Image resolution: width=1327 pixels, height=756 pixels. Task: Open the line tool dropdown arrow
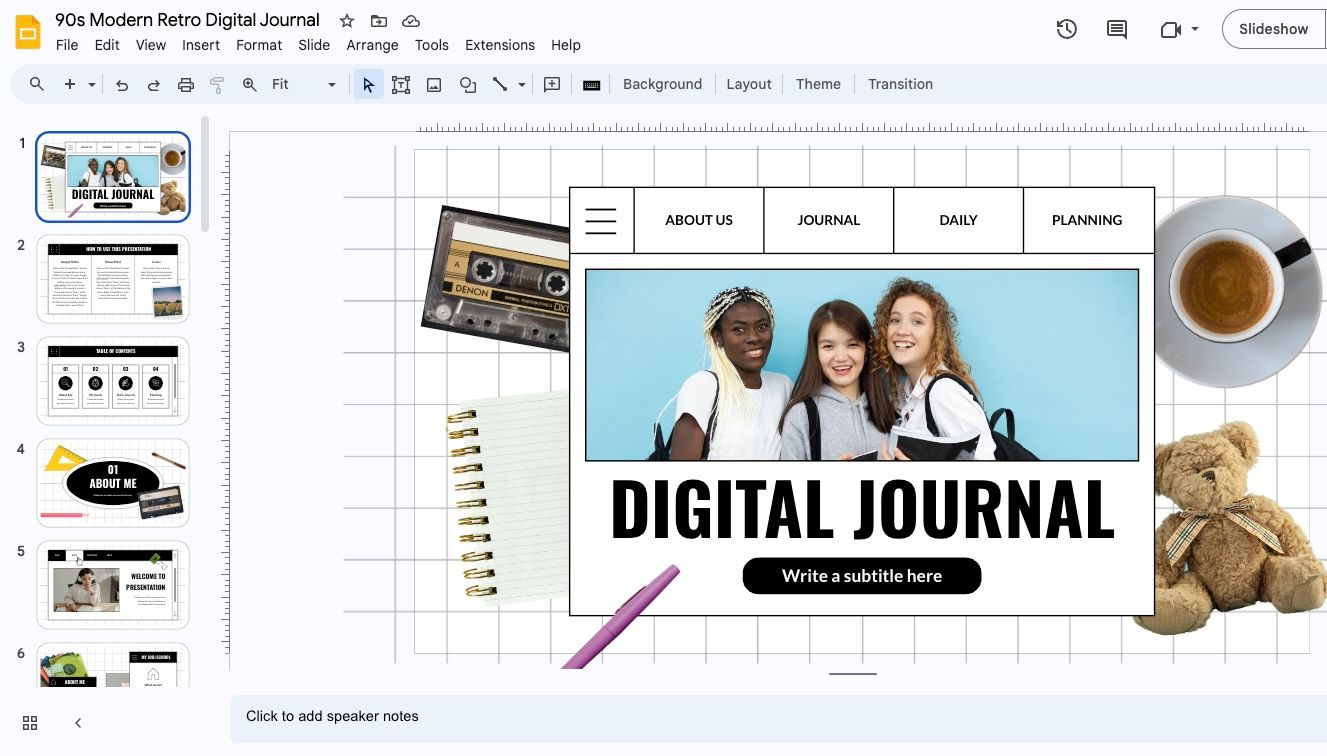point(521,85)
